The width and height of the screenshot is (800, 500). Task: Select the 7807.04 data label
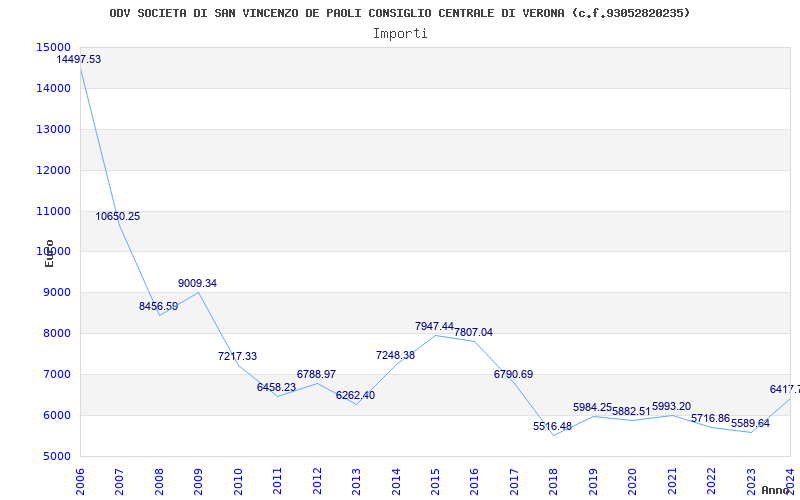(473, 333)
